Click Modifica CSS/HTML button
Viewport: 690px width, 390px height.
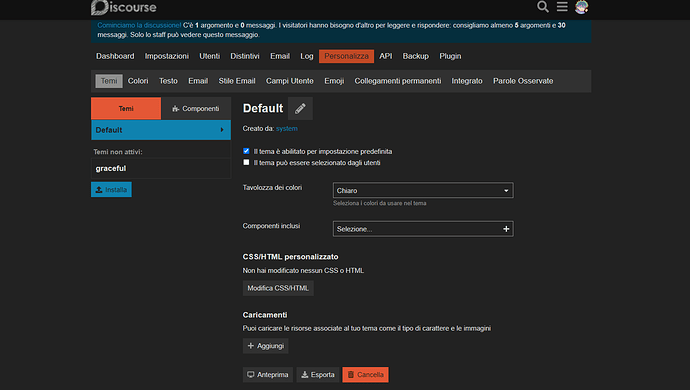pyautogui.click(x=278, y=288)
